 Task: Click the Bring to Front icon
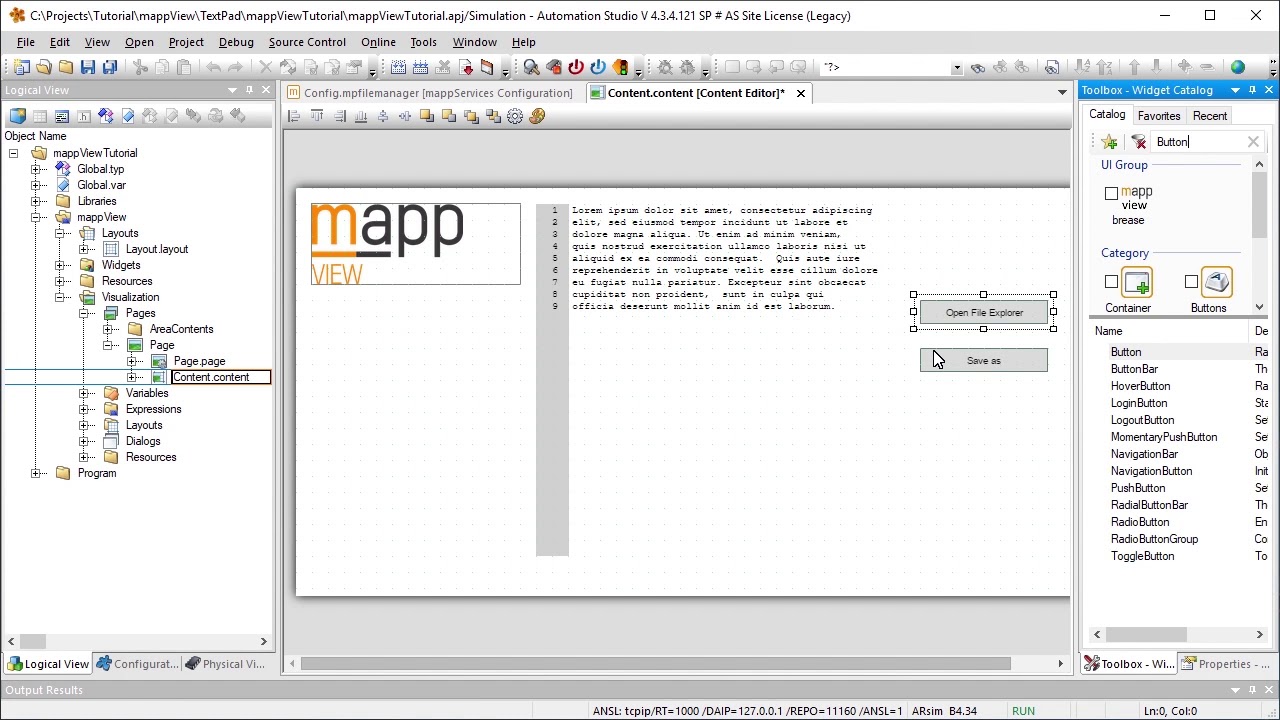point(427,116)
